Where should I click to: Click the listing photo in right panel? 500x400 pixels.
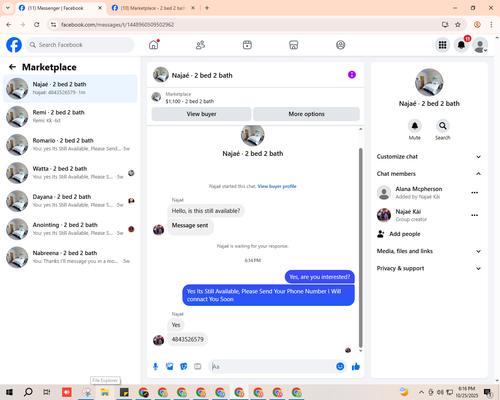coord(429,82)
